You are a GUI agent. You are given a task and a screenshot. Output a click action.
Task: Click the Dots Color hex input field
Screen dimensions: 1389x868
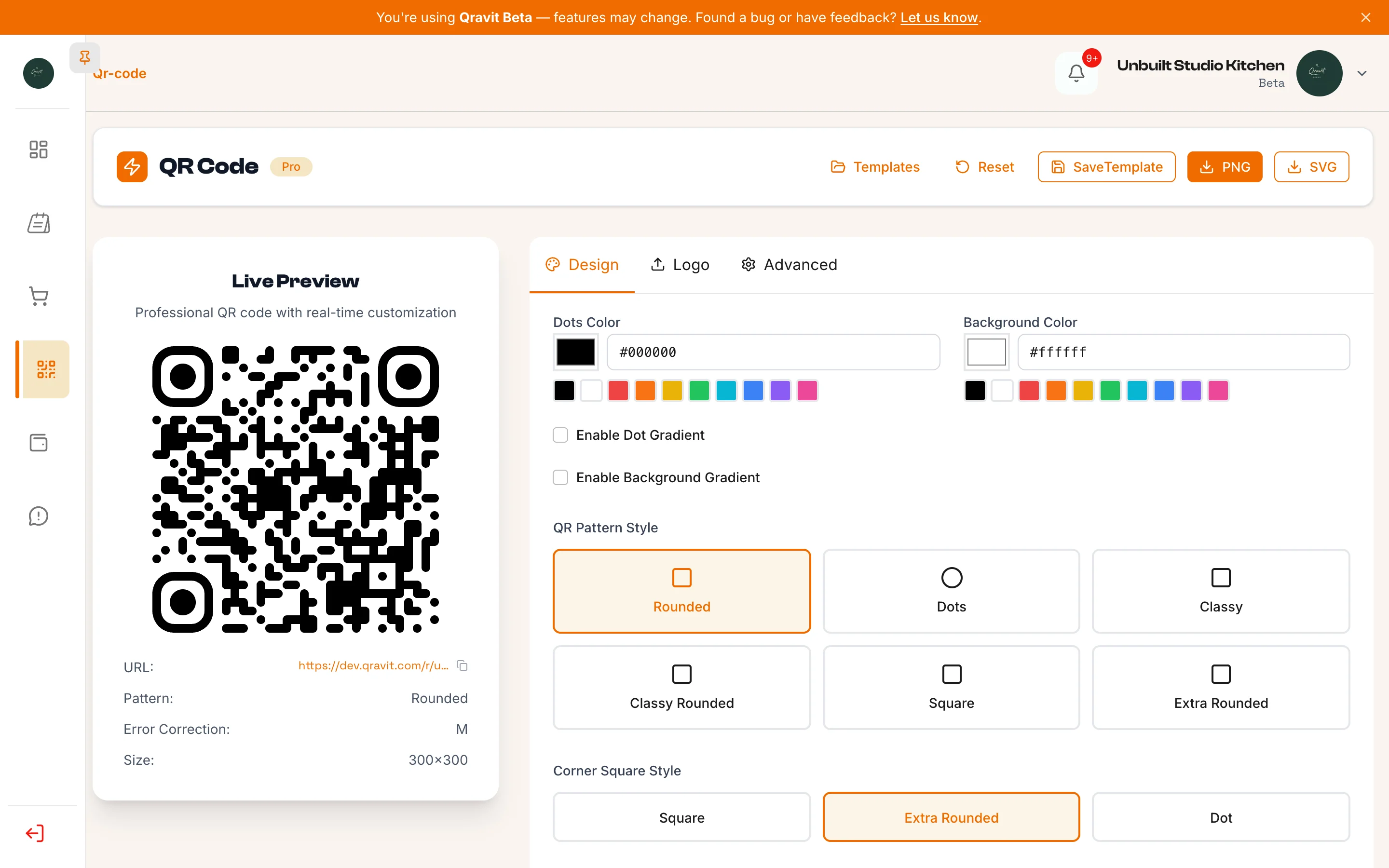click(x=773, y=352)
